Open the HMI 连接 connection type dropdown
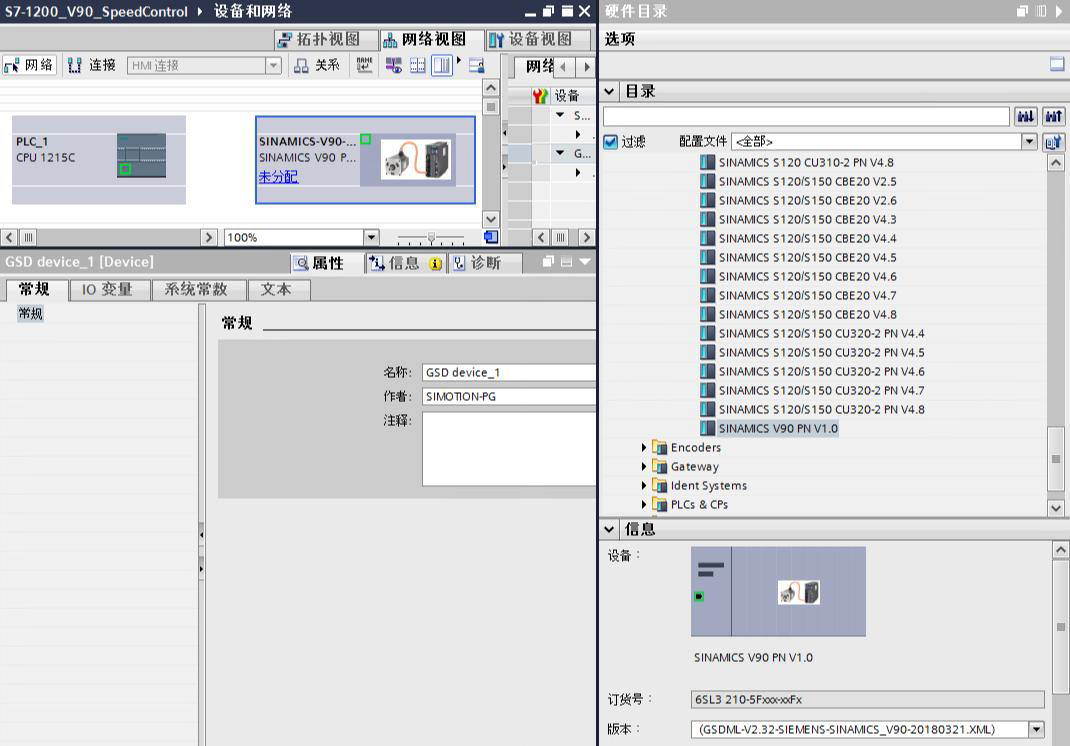The height and width of the screenshot is (746, 1070). pos(273,66)
